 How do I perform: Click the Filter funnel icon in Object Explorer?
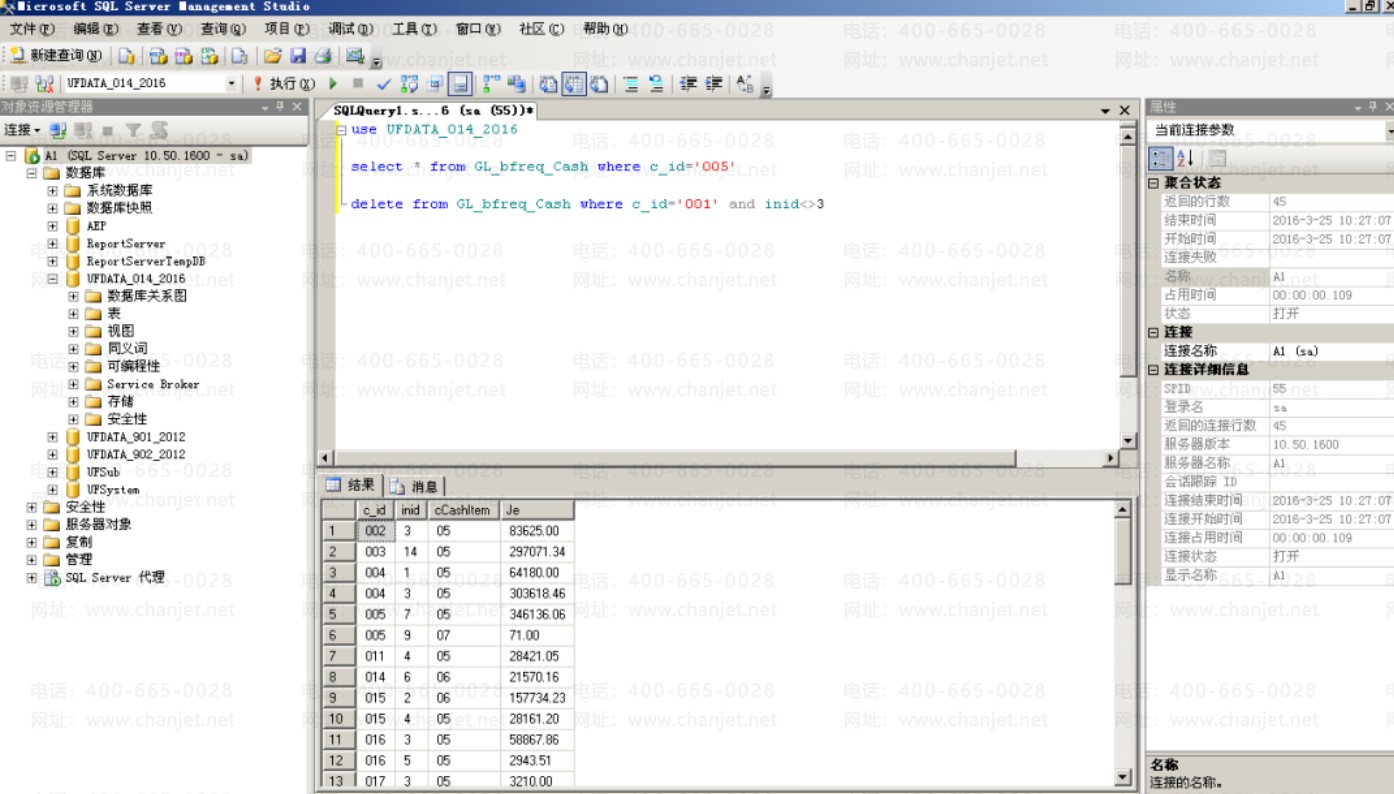click(x=133, y=130)
